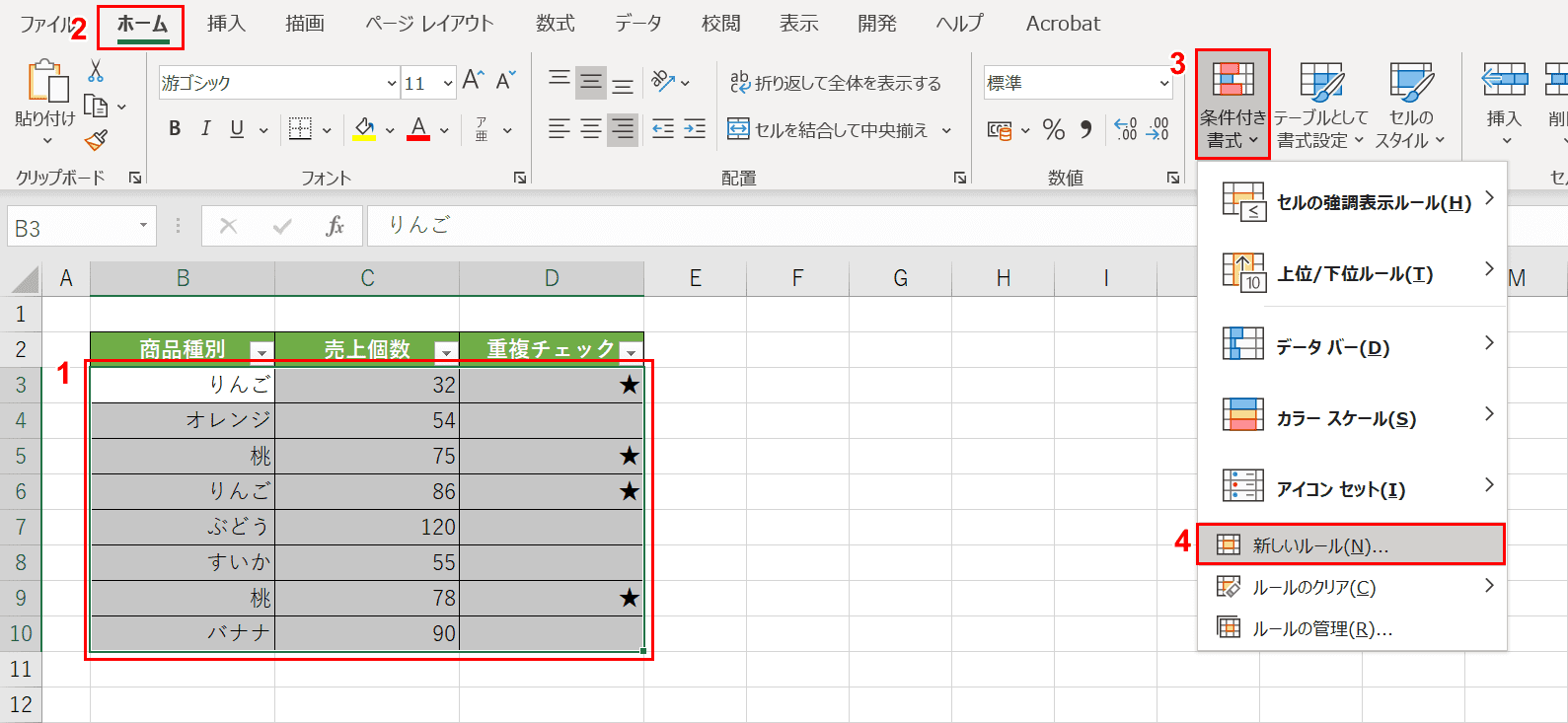Image resolution: width=1568 pixels, height=723 pixels.
Task: Select 新しいルール menu item
Action: pos(1351,544)
